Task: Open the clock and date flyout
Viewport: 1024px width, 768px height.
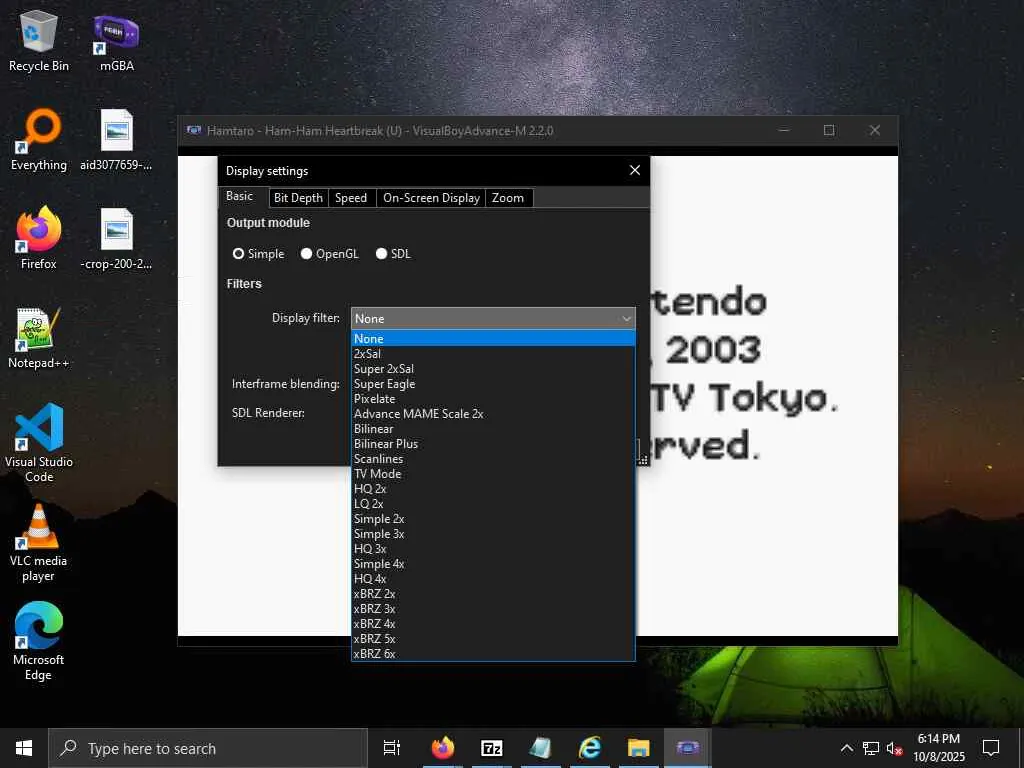Action: click(938, 748)
